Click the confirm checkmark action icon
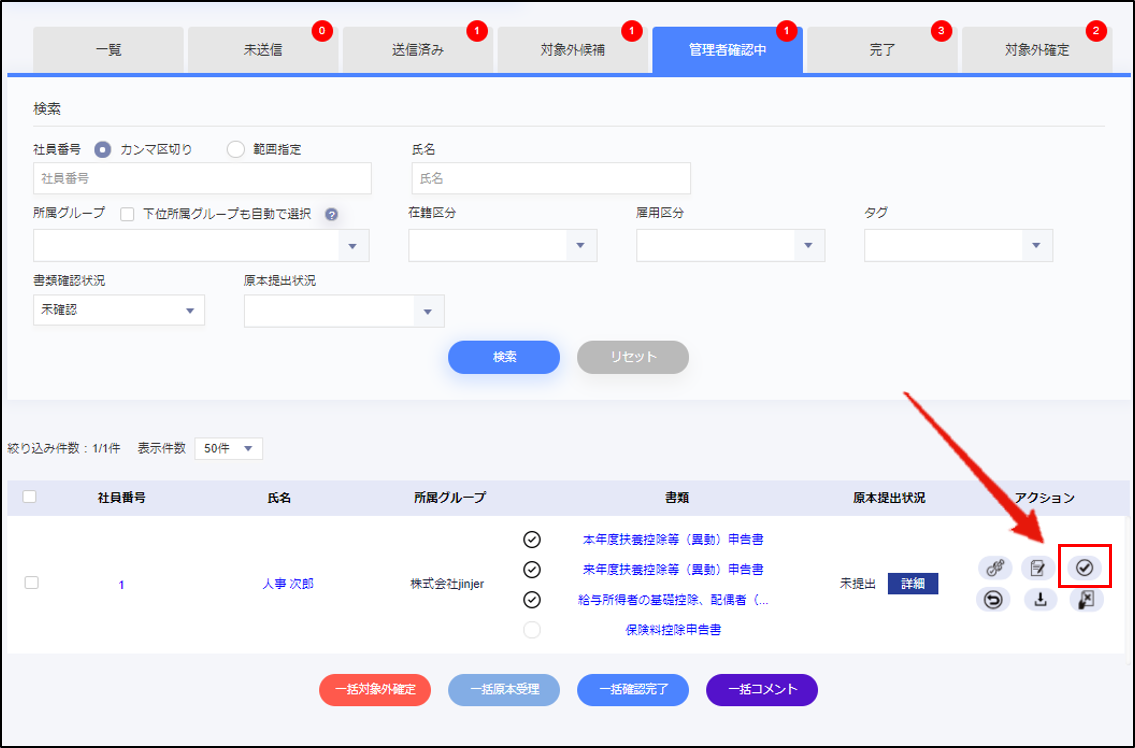Viewport: 1135px width, 748px height. [1084, 568]
